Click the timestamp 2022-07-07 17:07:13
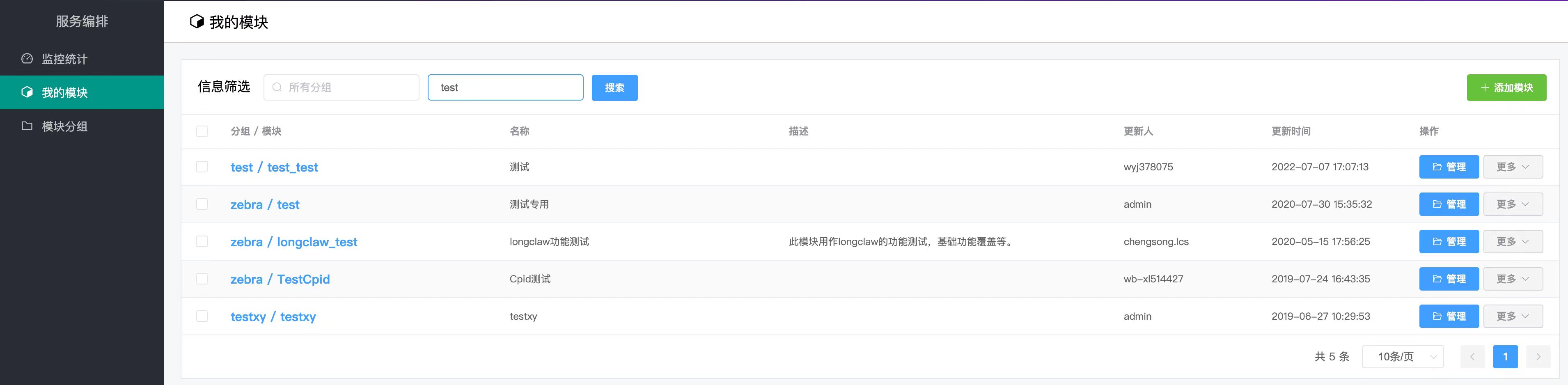The height and width of the screenshot is (385, 1568). tap(1320, 167)
